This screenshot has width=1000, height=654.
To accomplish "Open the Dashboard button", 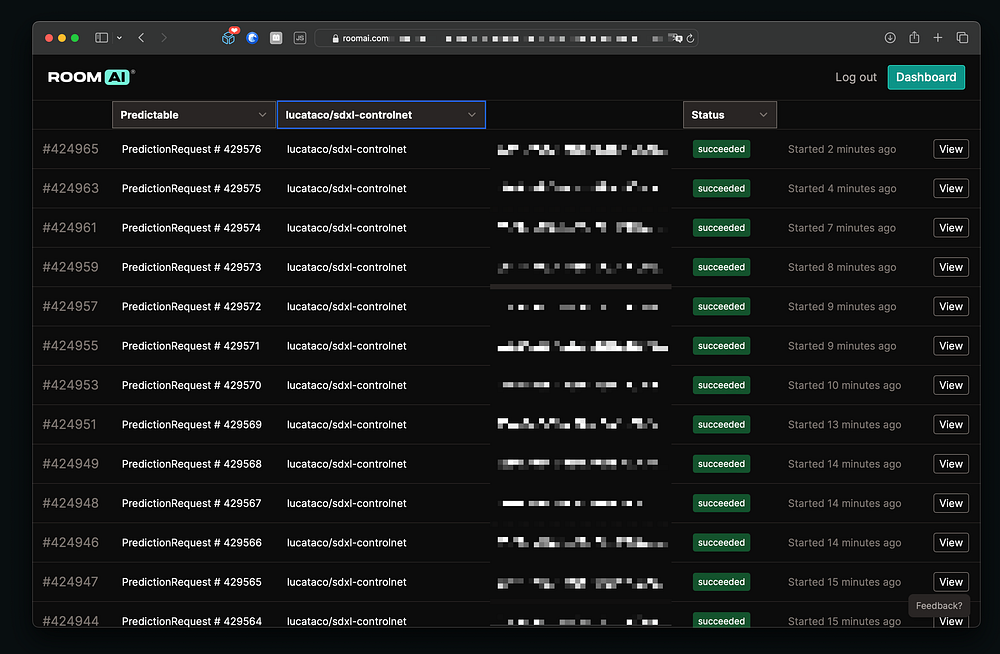I will click(x=925, y=77).
